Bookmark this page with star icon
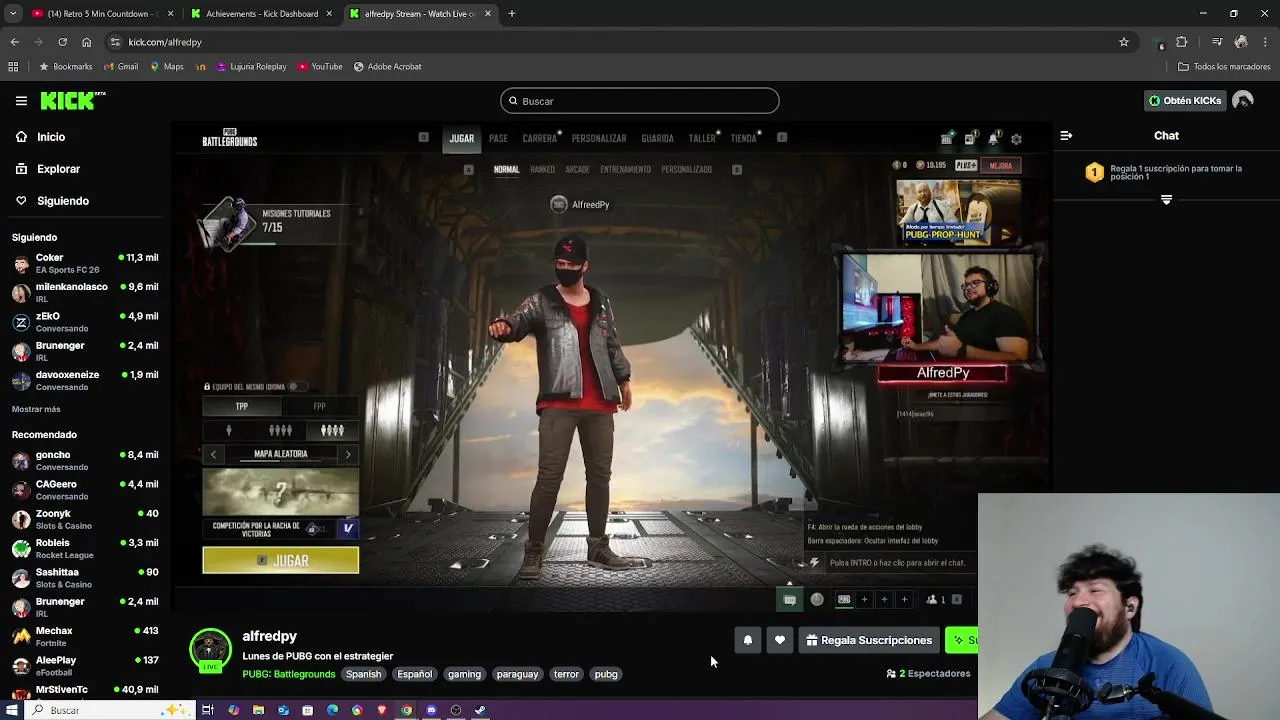Screen dimensions: 1280x720 tap(1124, 42)
